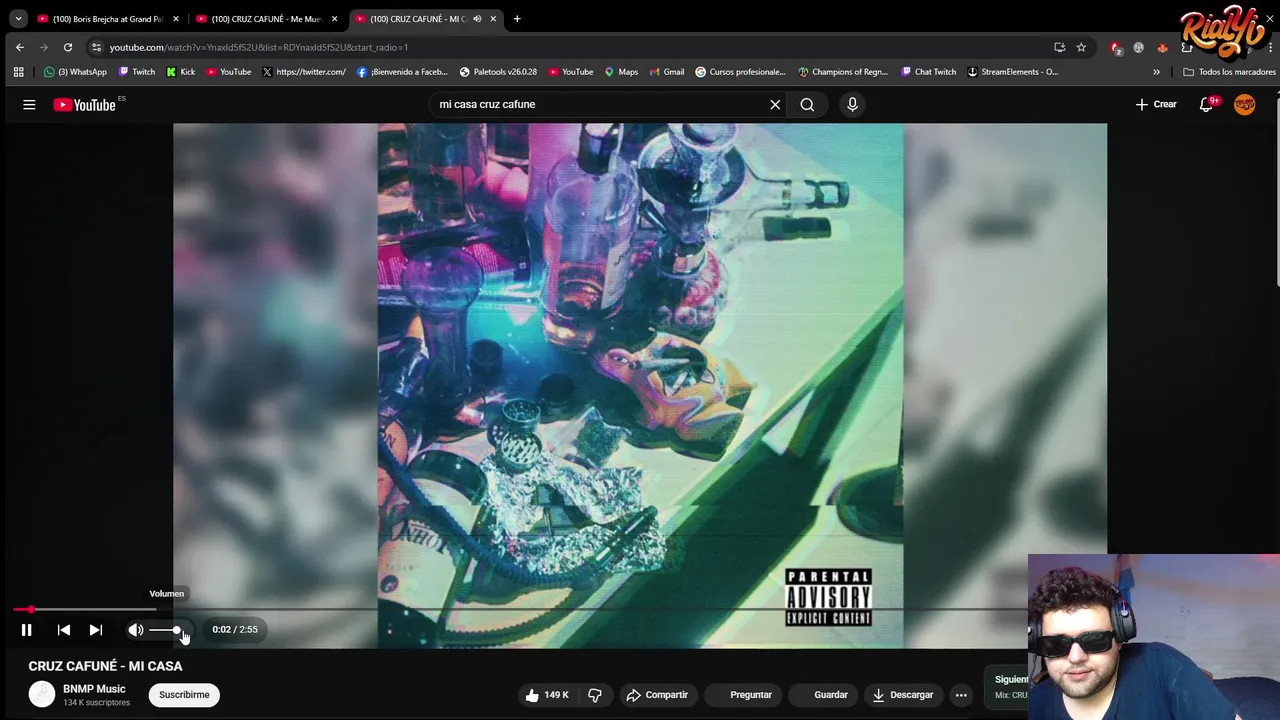Open the Gmail bookmark

pos(667,72)
